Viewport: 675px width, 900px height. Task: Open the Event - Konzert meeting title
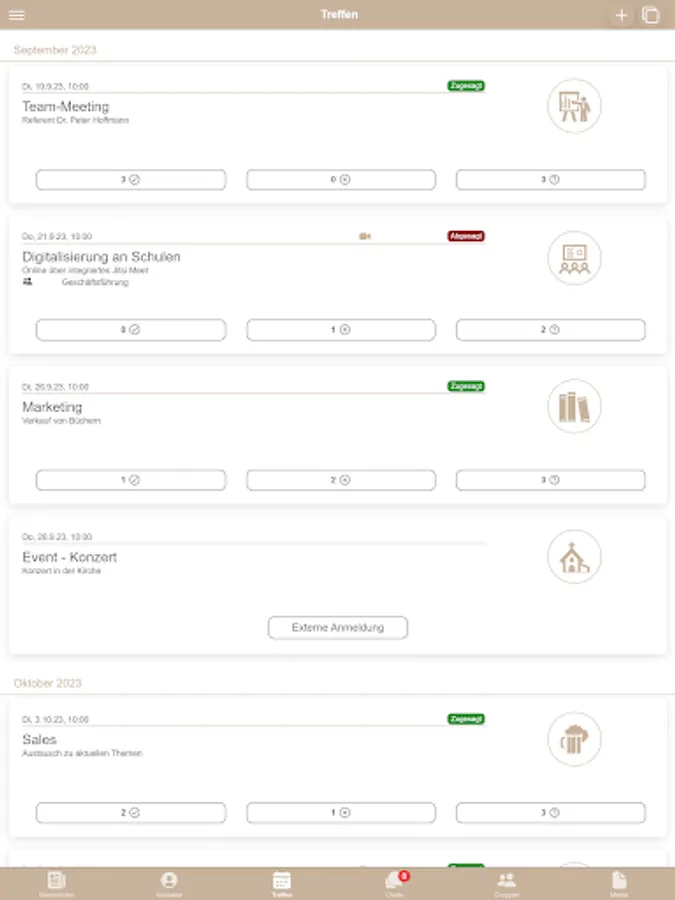pos(70,557)
